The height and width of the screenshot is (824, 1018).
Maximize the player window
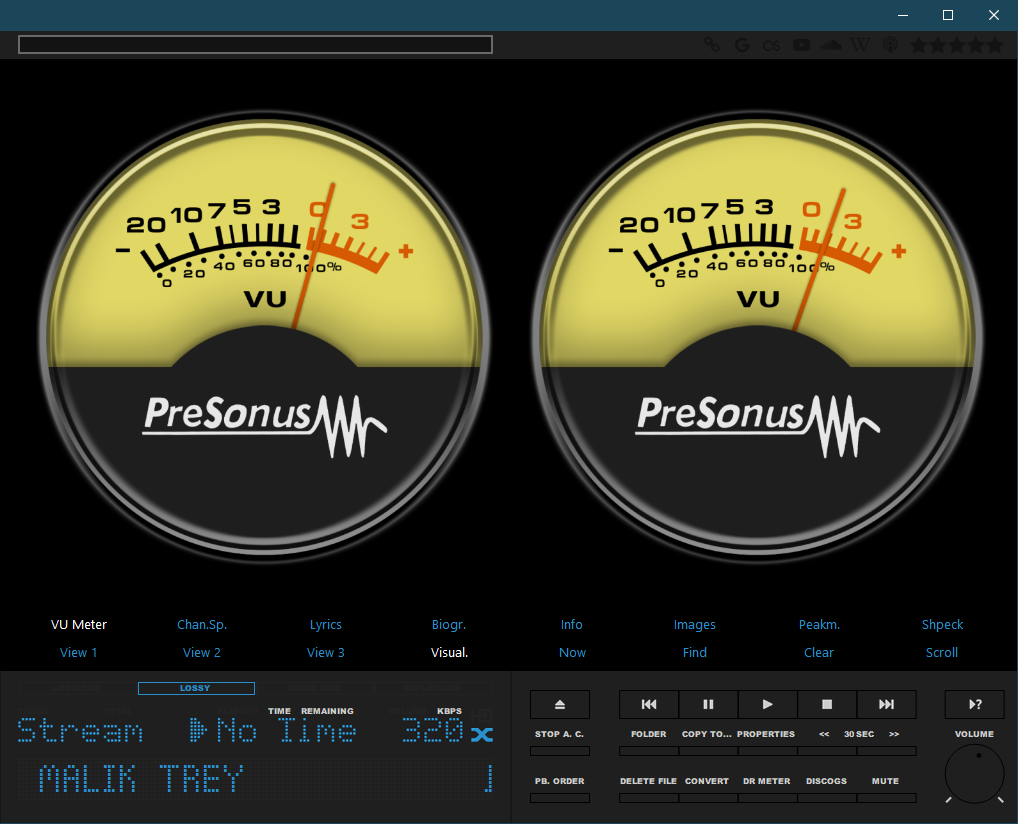tap(948, 15)
